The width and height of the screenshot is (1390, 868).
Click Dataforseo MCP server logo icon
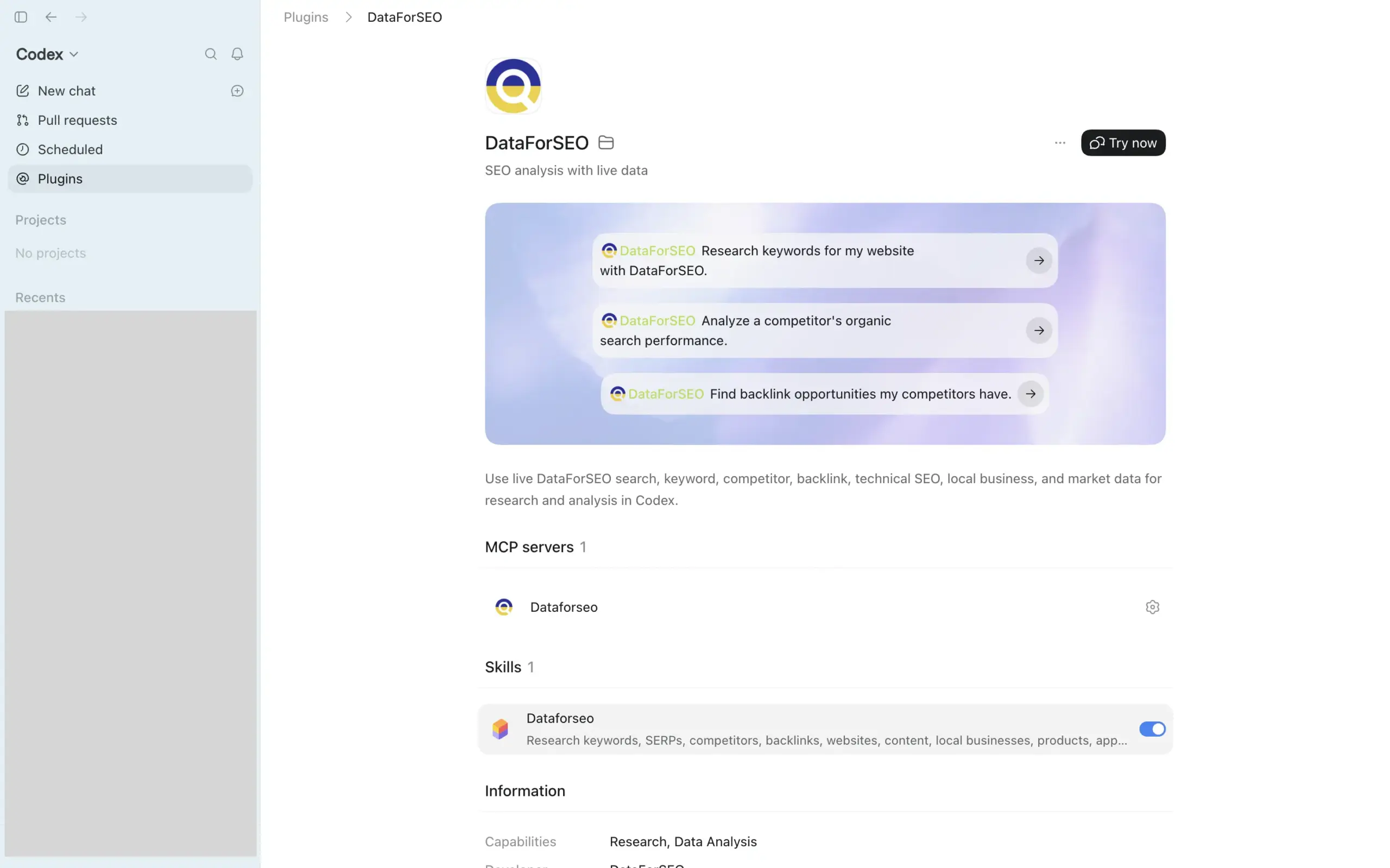[503, 607]
